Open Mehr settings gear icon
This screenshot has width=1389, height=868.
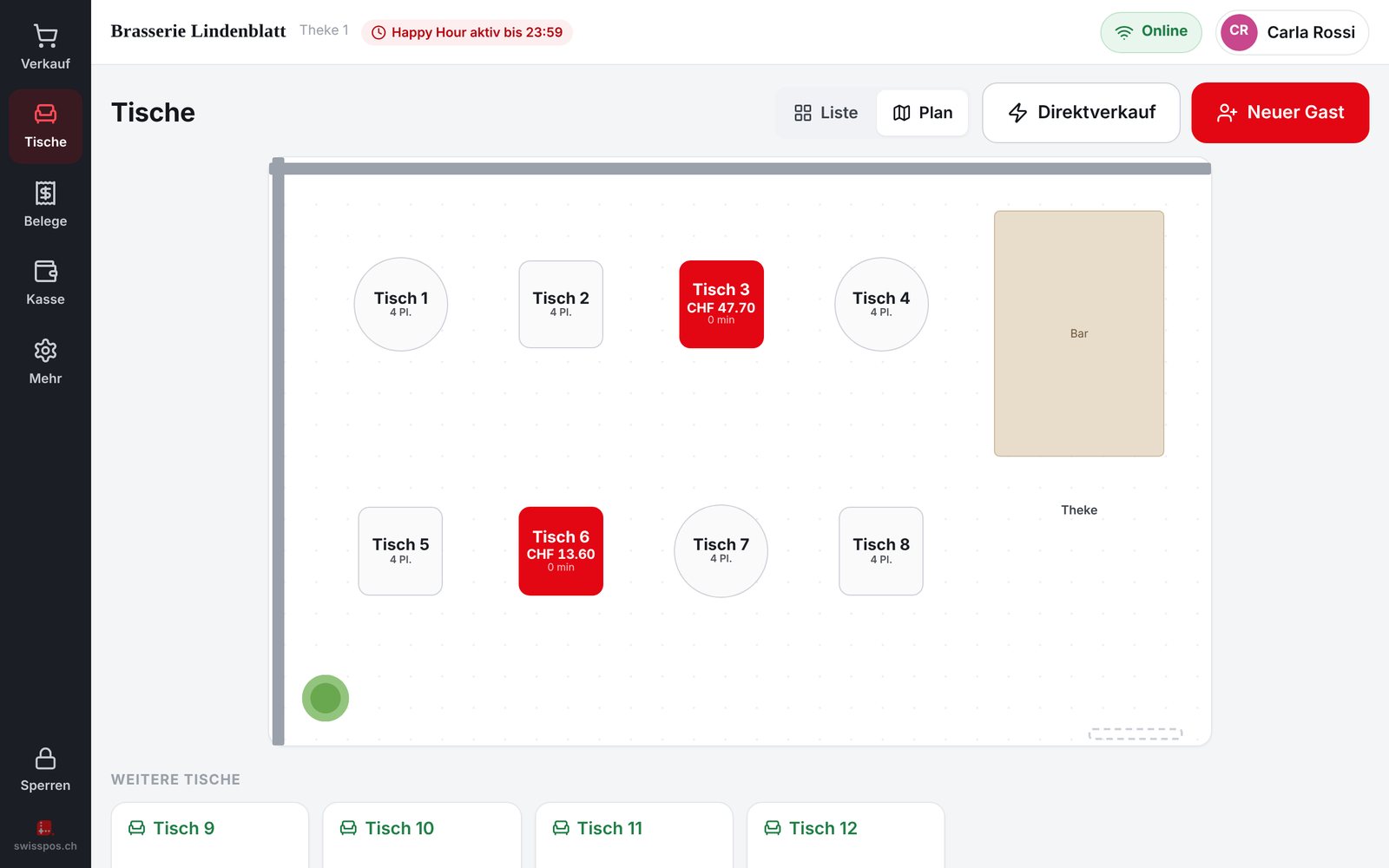coord(45,351)
